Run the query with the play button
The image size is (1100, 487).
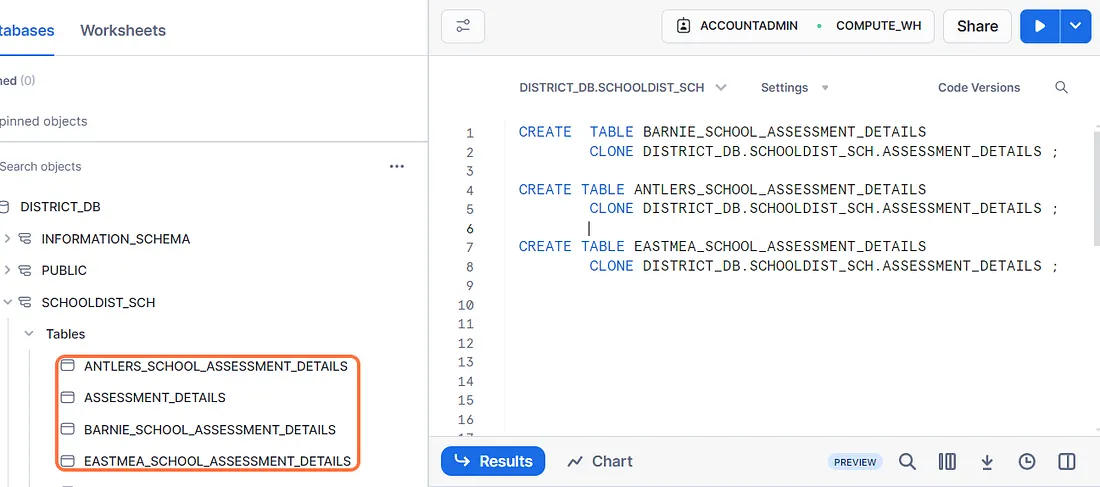(x=1040, y=26)
